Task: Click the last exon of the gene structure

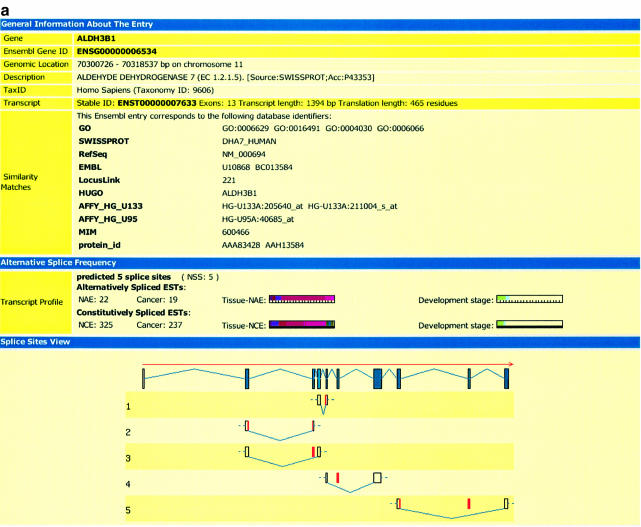Action: [507, 379]
